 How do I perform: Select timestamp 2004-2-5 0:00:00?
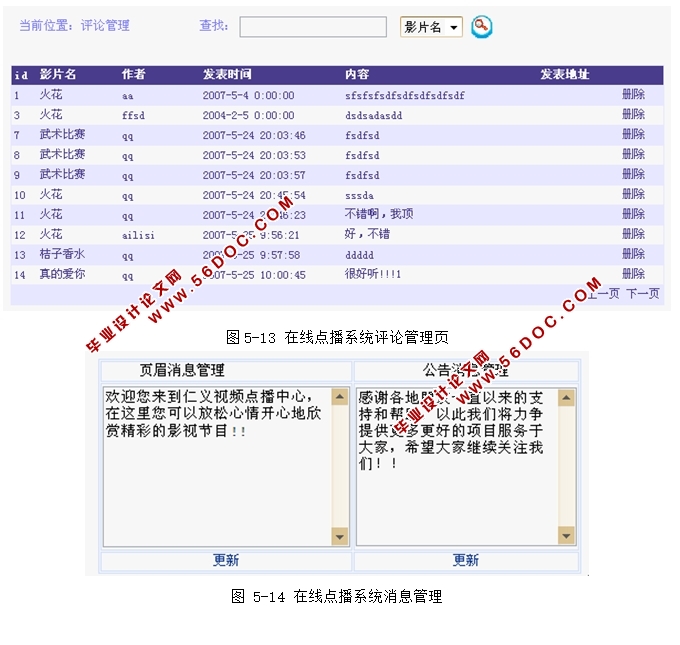248,115
